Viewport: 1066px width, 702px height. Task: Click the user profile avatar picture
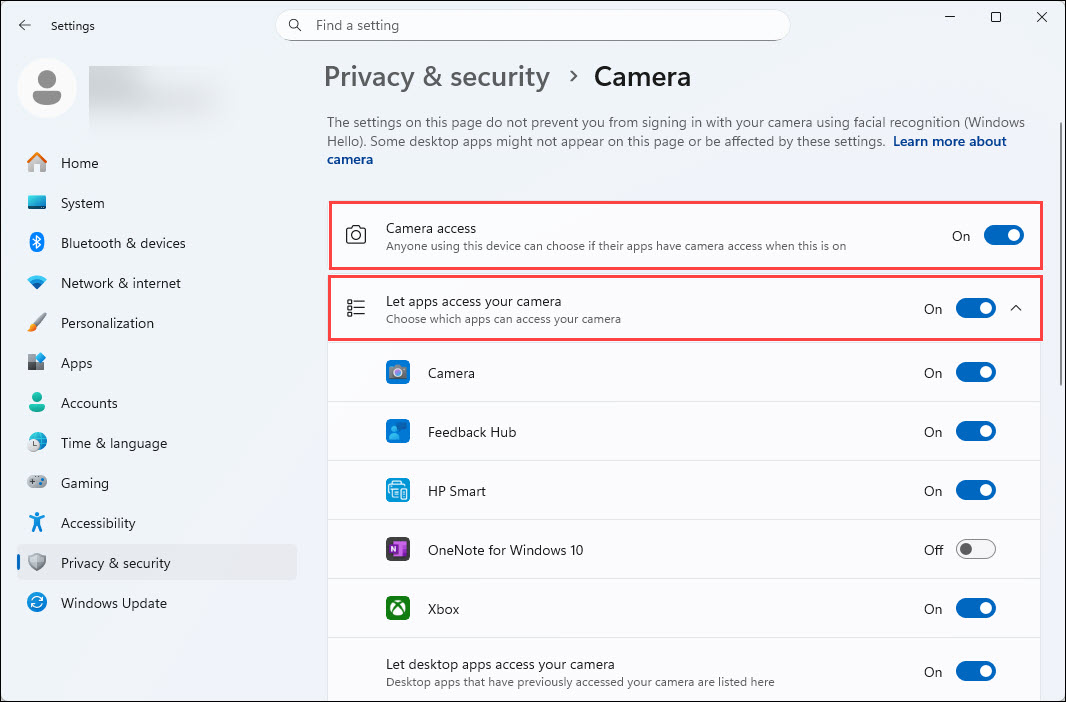click(46, 88)
